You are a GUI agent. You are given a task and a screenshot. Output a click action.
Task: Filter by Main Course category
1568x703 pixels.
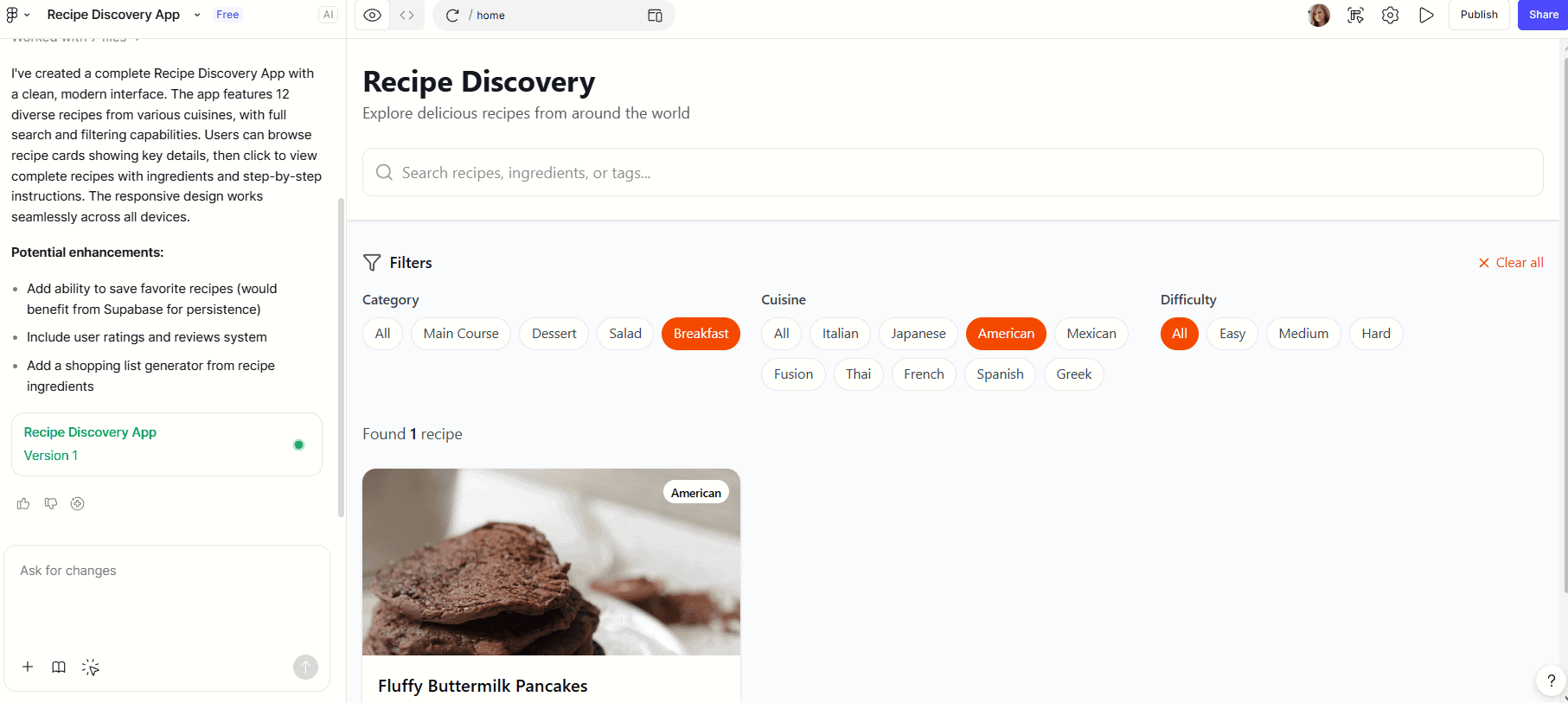461,334
